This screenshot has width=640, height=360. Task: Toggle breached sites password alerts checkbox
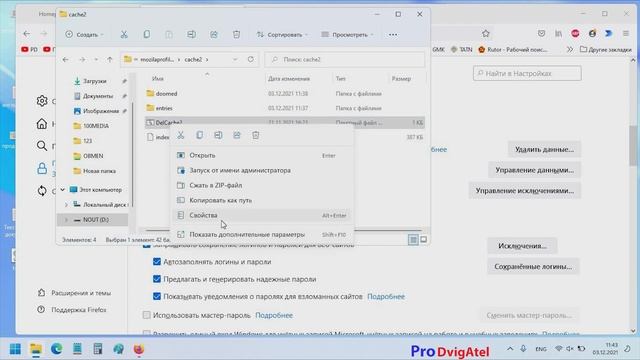click(157, 296)
